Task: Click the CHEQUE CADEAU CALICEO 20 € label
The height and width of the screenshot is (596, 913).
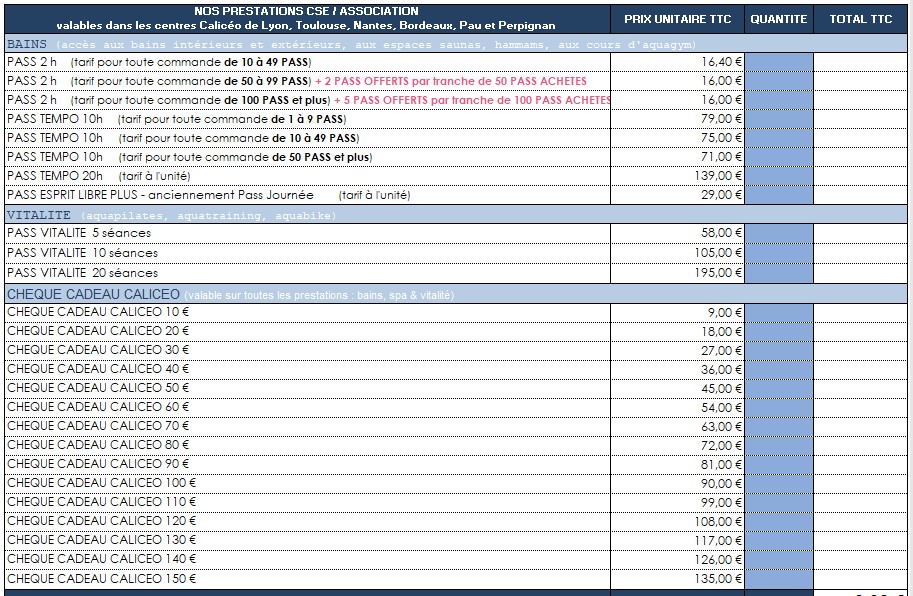Action: coord(98,331)
